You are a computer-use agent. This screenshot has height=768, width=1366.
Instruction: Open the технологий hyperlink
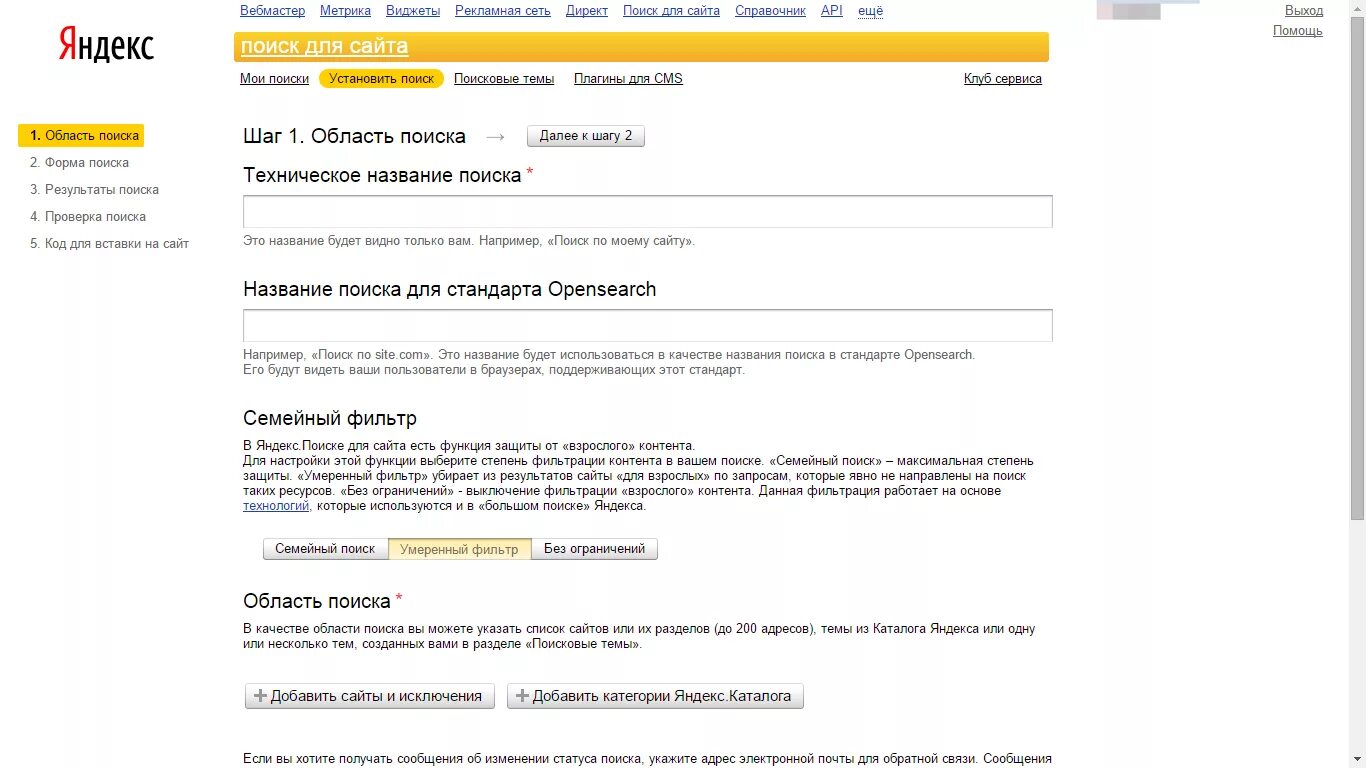(x=277, y=506)
